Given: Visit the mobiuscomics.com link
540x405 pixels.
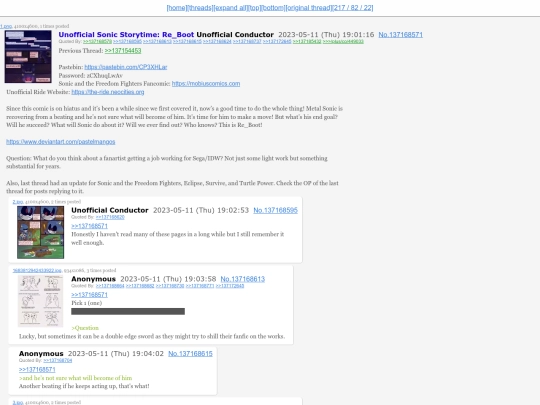Looking at the screenshot, I should pyautogui.click(x=206, y=84).
